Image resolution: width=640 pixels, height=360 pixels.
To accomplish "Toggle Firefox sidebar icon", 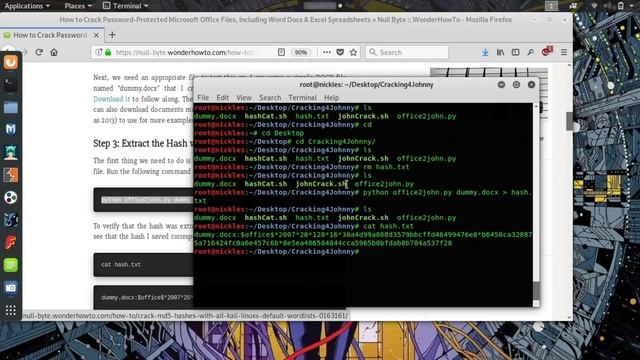I will (515, 52).
